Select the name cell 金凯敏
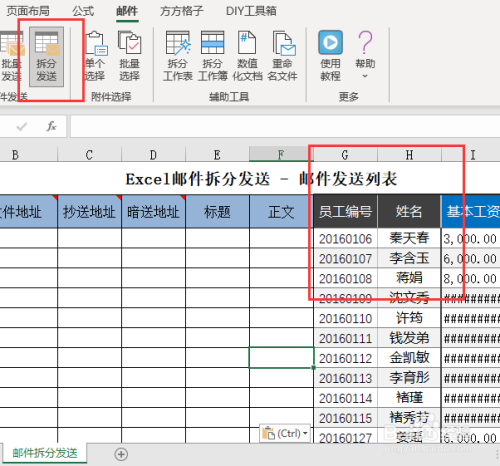500x466 pixels. [x=409, y=358]
